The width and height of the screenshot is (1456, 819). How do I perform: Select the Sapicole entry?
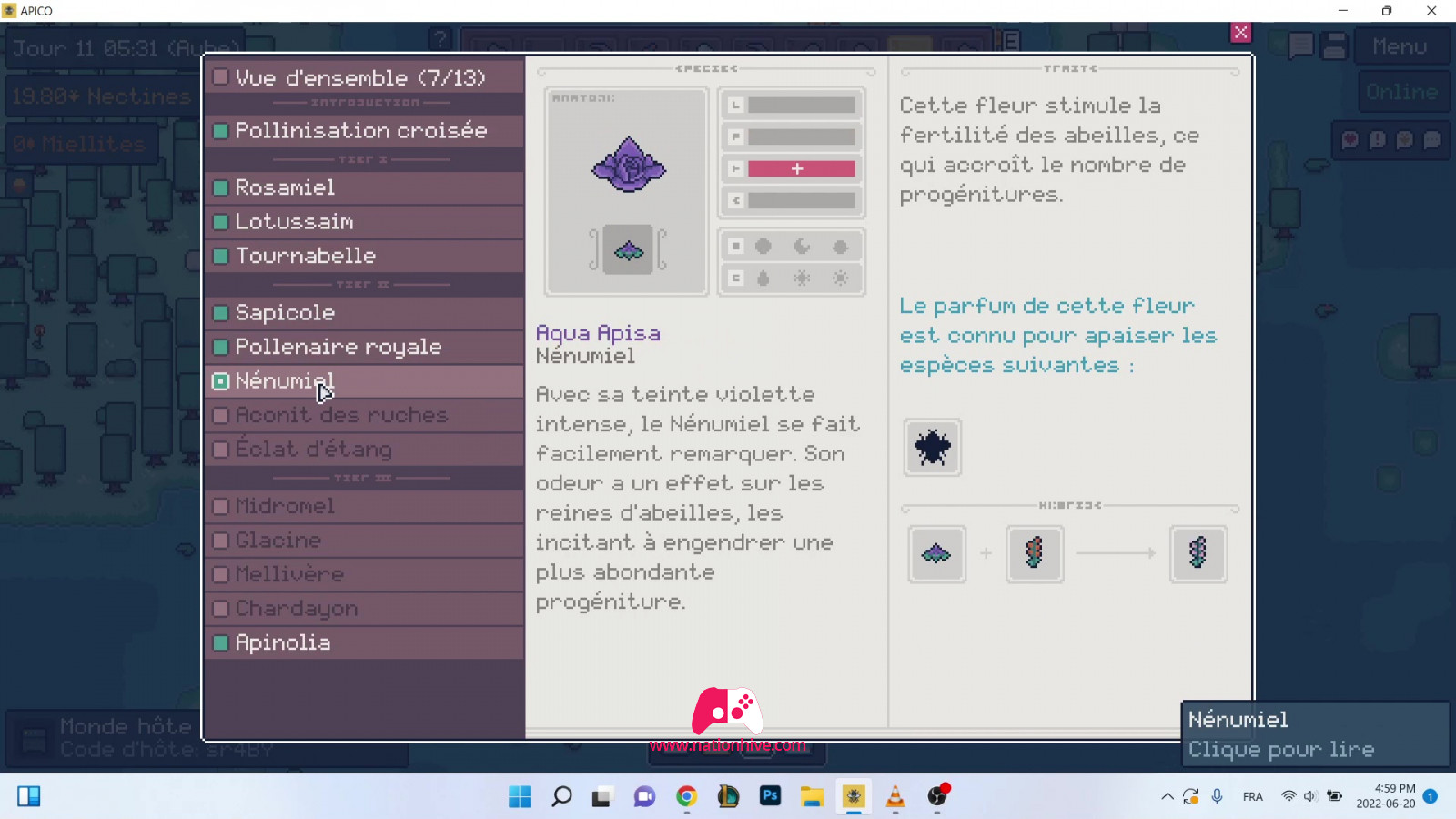click(x=364, y=312)
